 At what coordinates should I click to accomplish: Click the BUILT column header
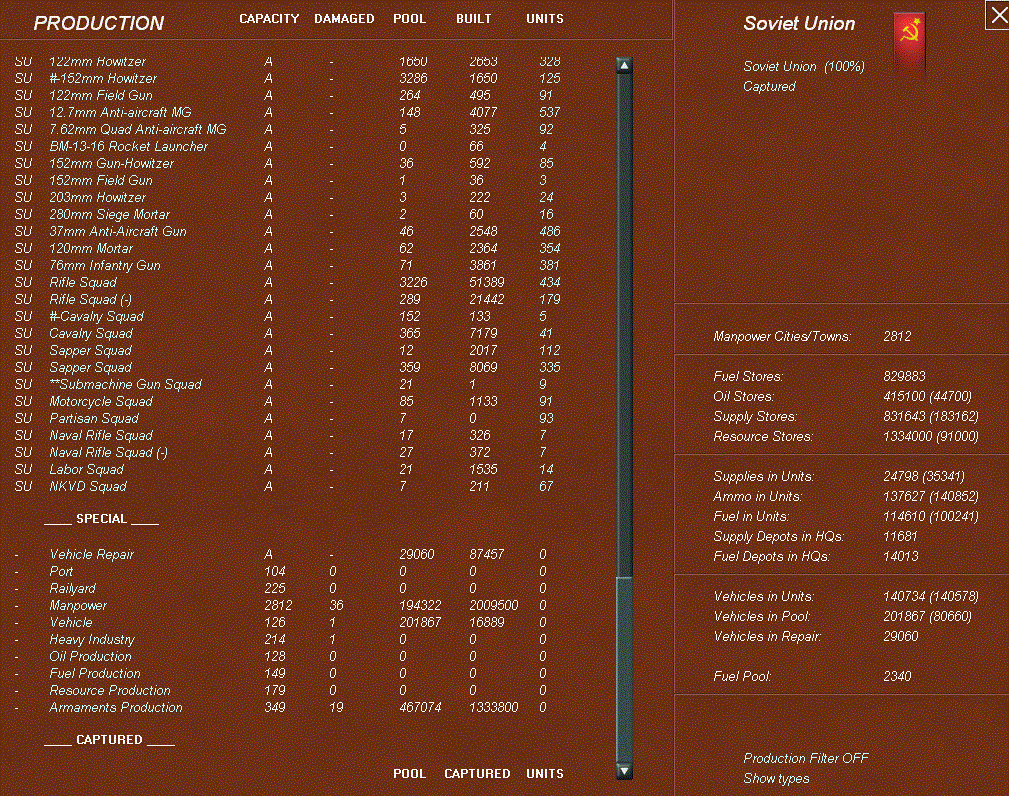tap(474, 19)
